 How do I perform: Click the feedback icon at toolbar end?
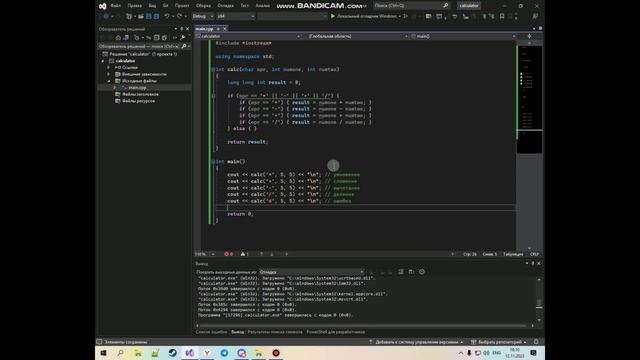tap(535, 16)
